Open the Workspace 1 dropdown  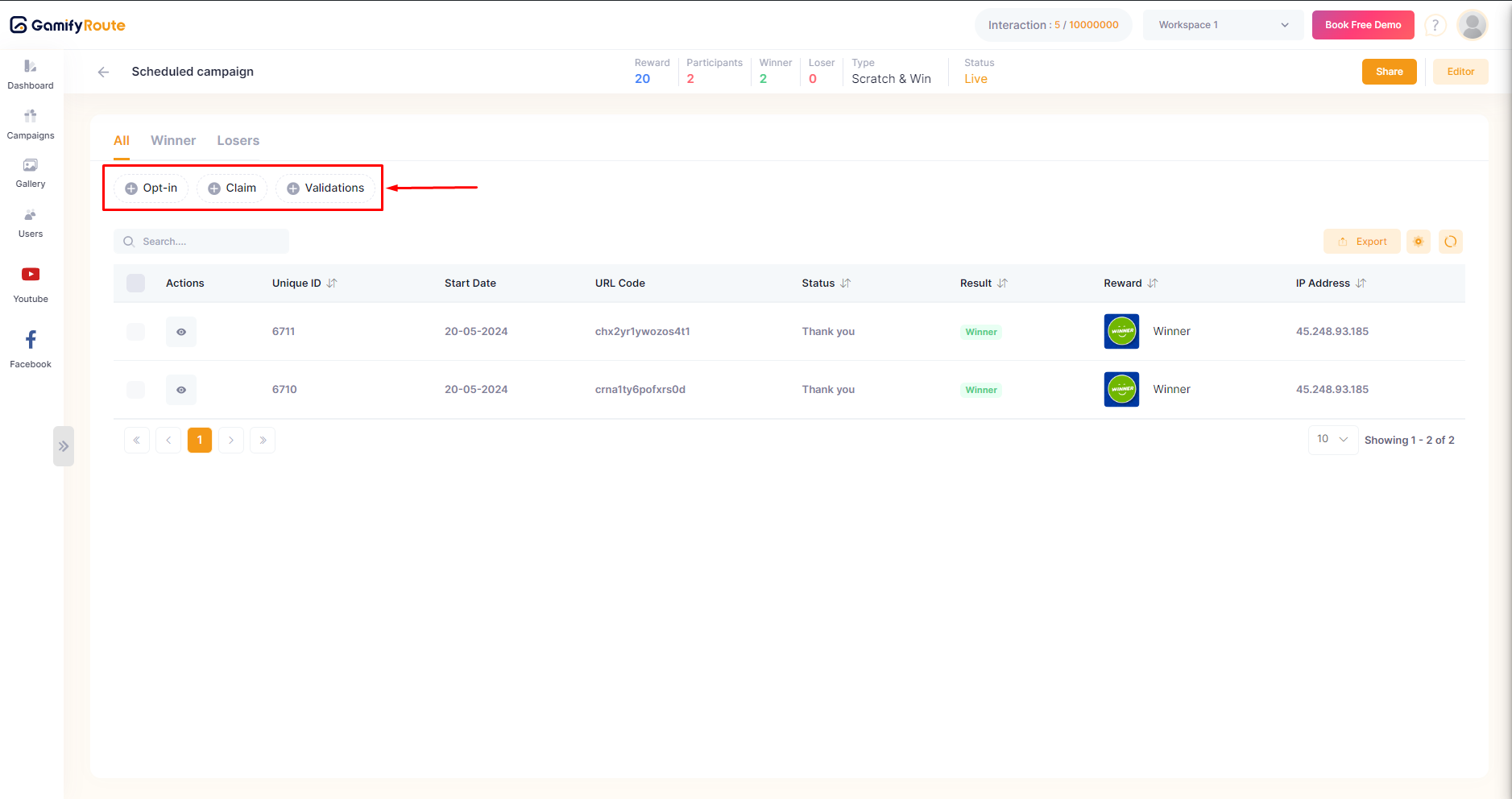[1222, 25]
